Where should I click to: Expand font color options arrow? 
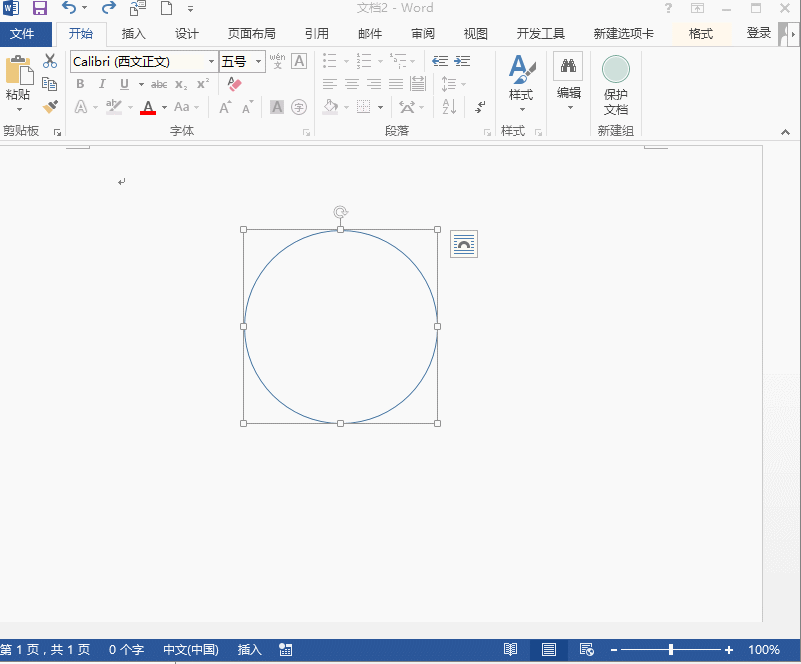tap(164, 107)
